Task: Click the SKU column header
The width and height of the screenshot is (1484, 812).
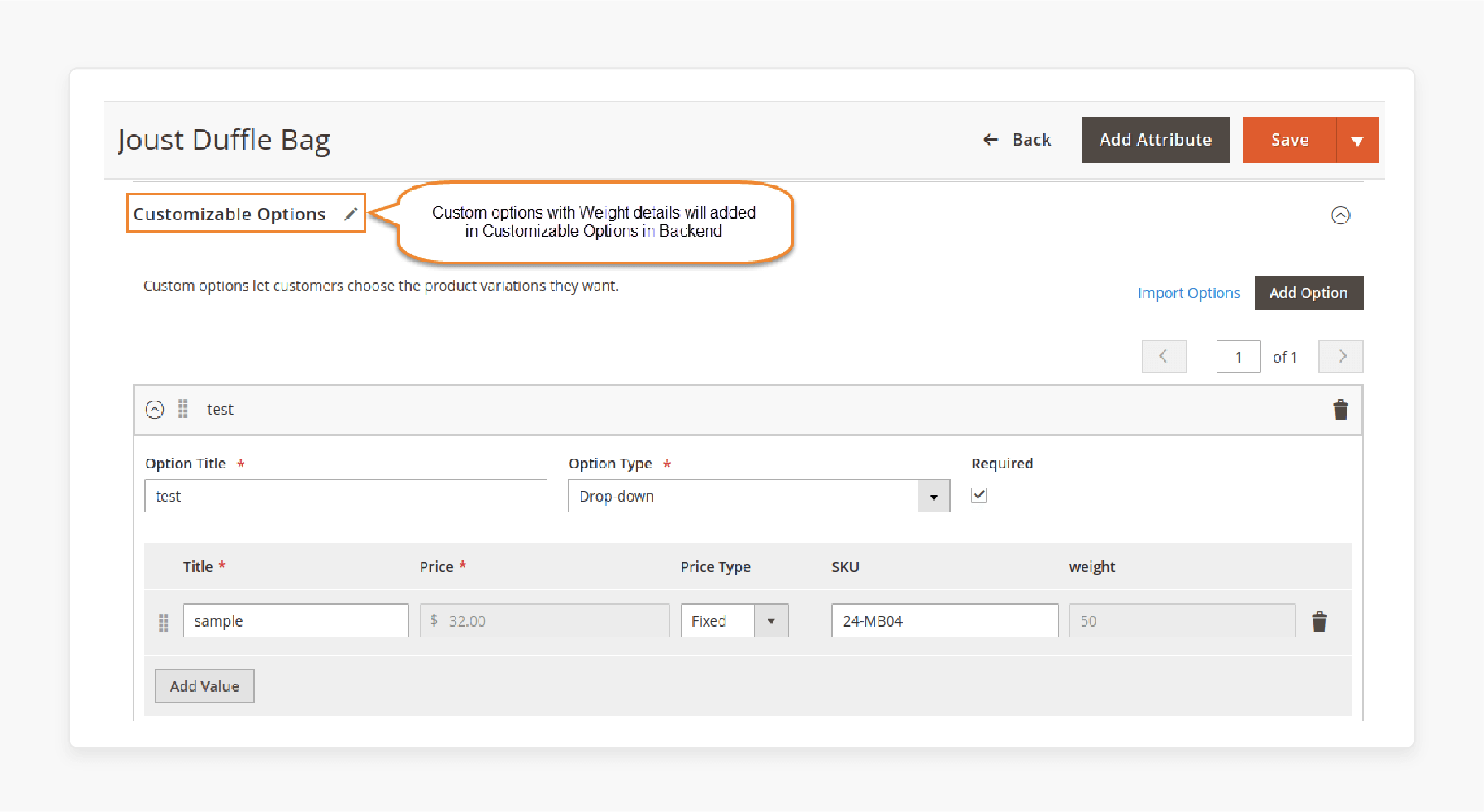Action: click(846, 567)
